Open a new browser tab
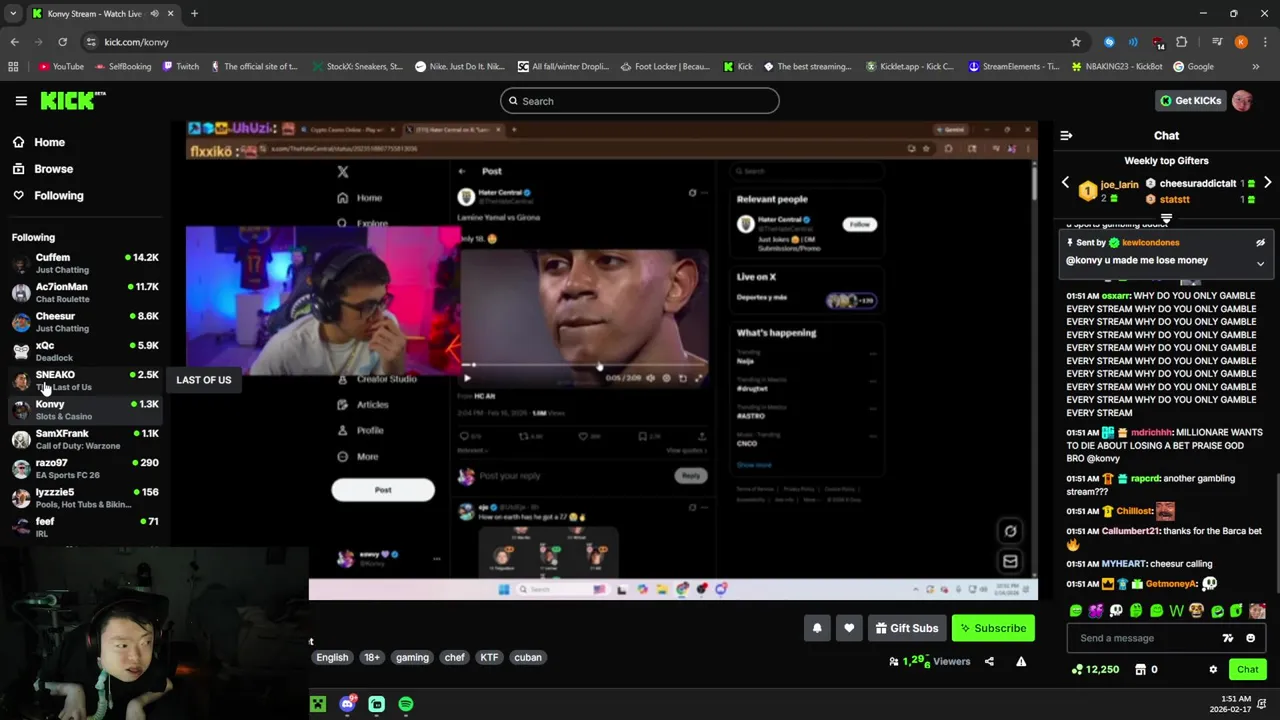 194,14
